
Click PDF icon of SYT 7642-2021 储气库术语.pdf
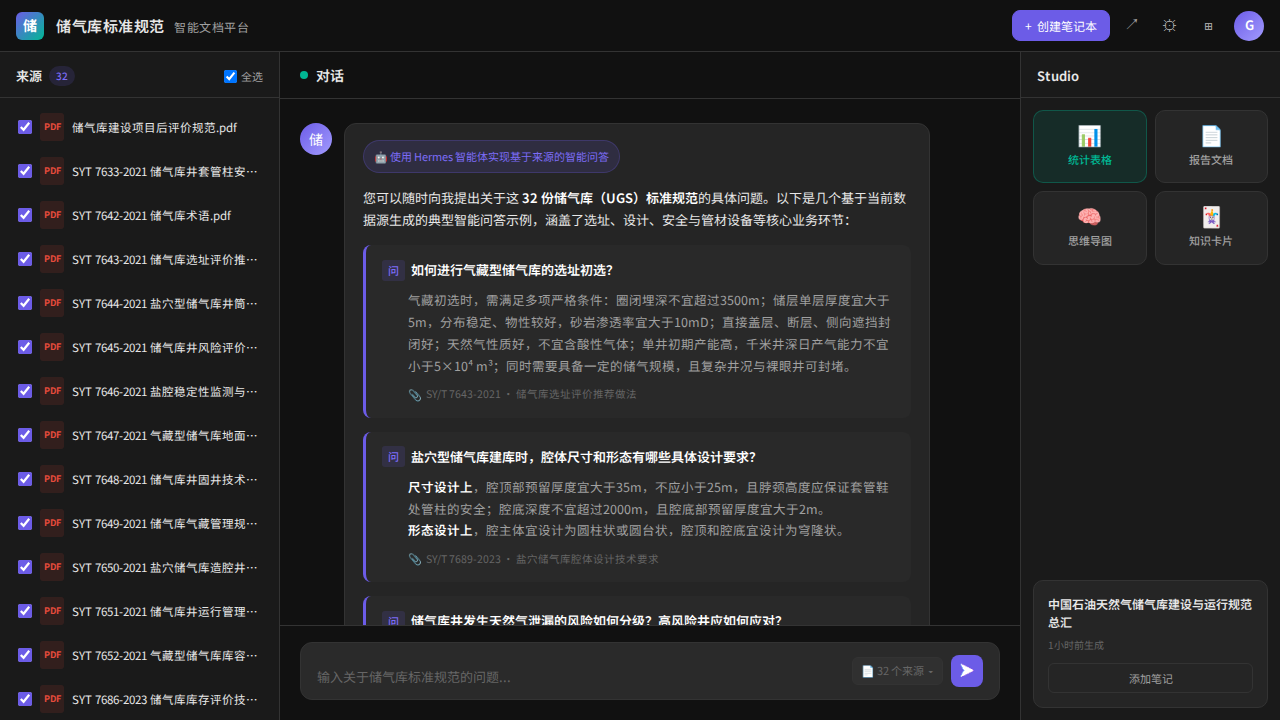coord(52,215)
